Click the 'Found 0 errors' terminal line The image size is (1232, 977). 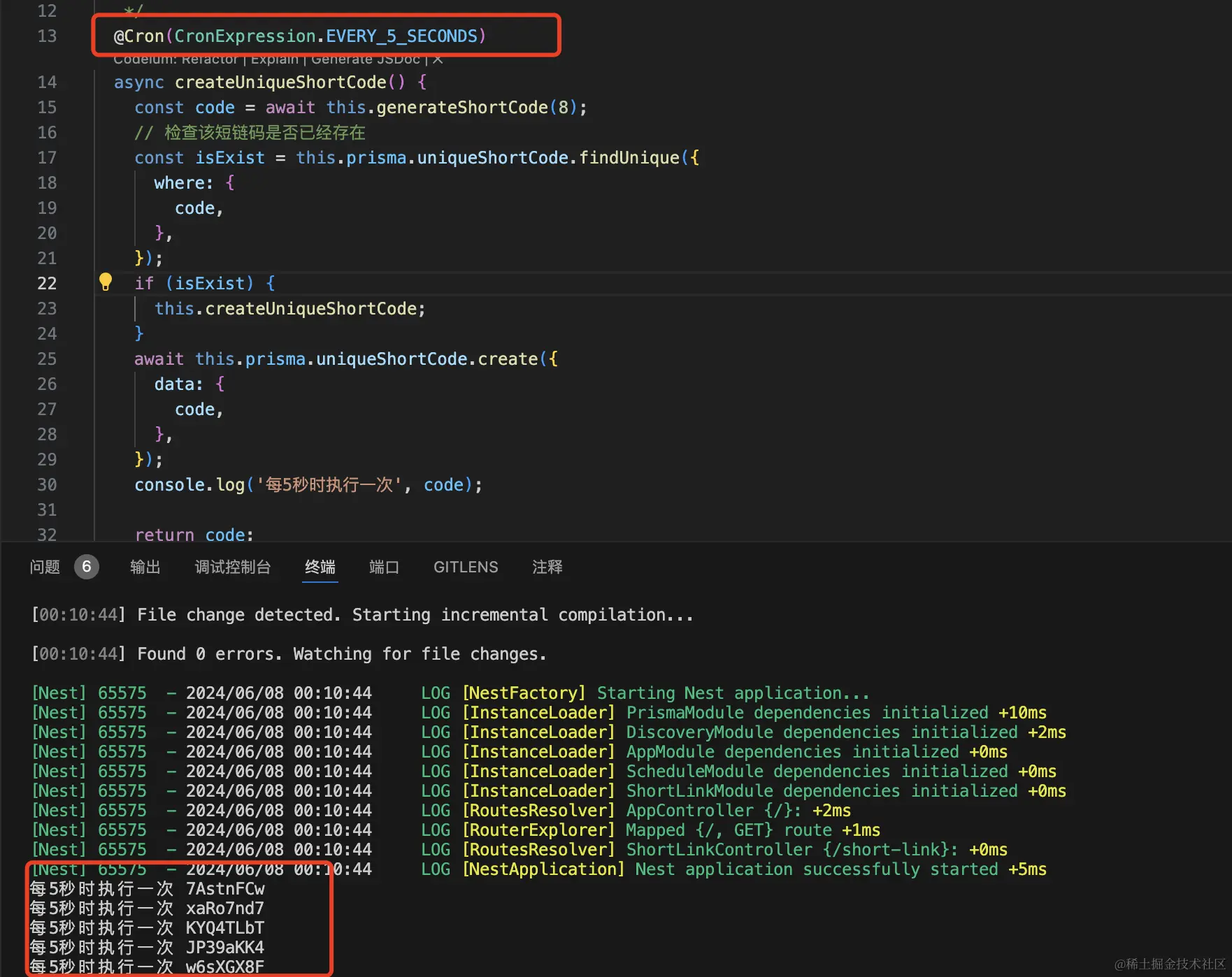pyautogui.click(x=289, y=654)
